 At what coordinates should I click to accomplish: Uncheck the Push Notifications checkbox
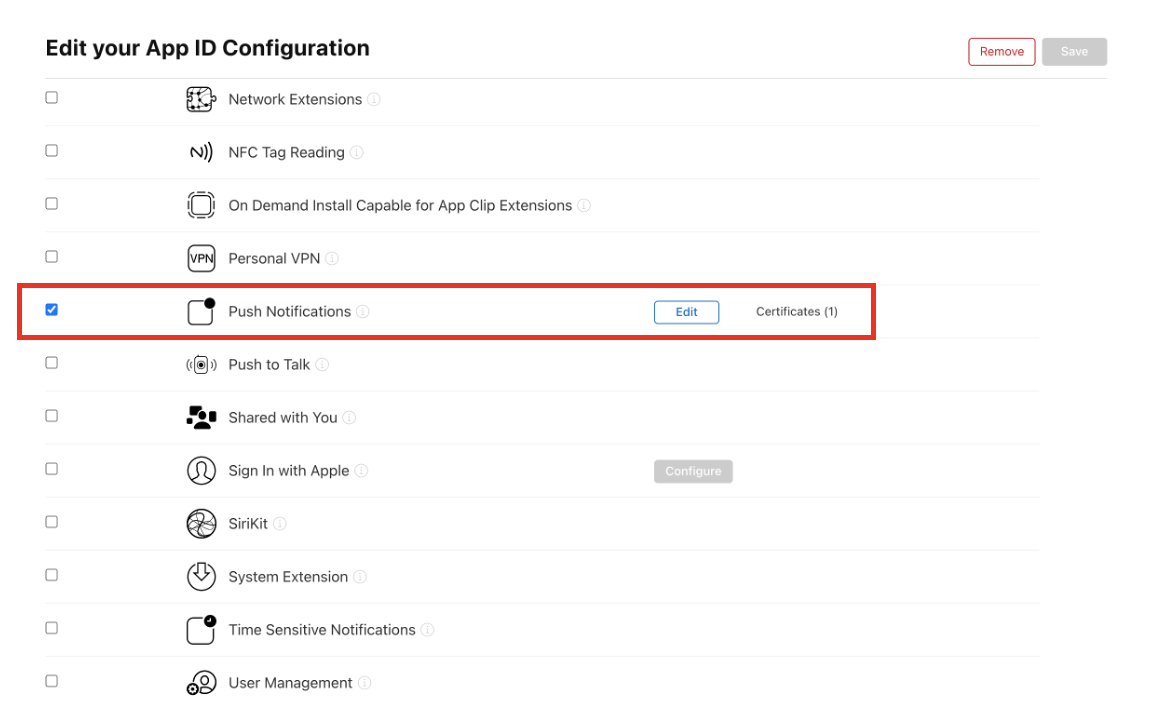52,310
